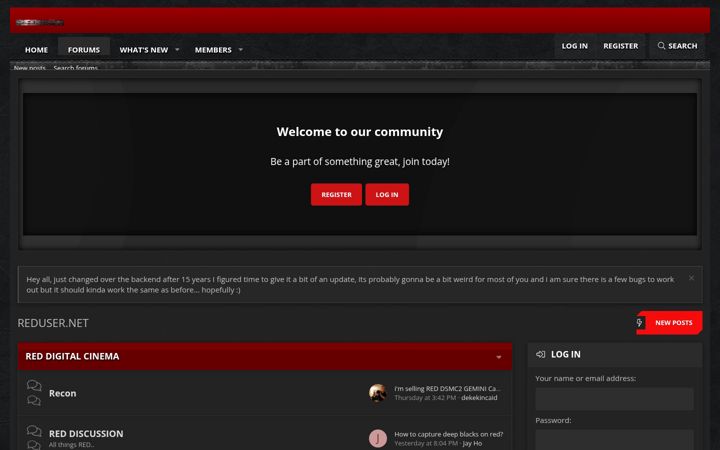Click the Log in heading in sidebar

pyautogui.click(x=565, y=354)
